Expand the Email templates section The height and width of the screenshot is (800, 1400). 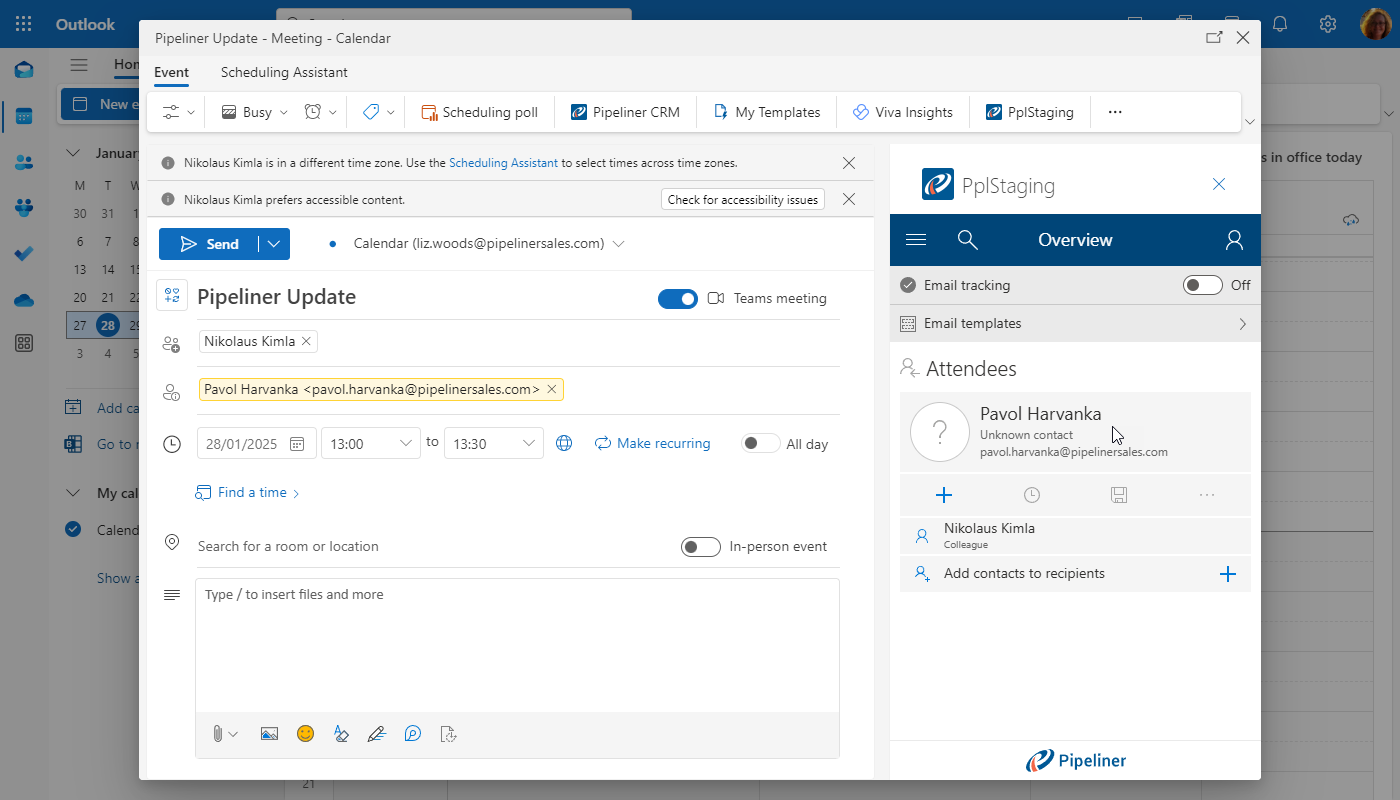(x=1242, y=324)
